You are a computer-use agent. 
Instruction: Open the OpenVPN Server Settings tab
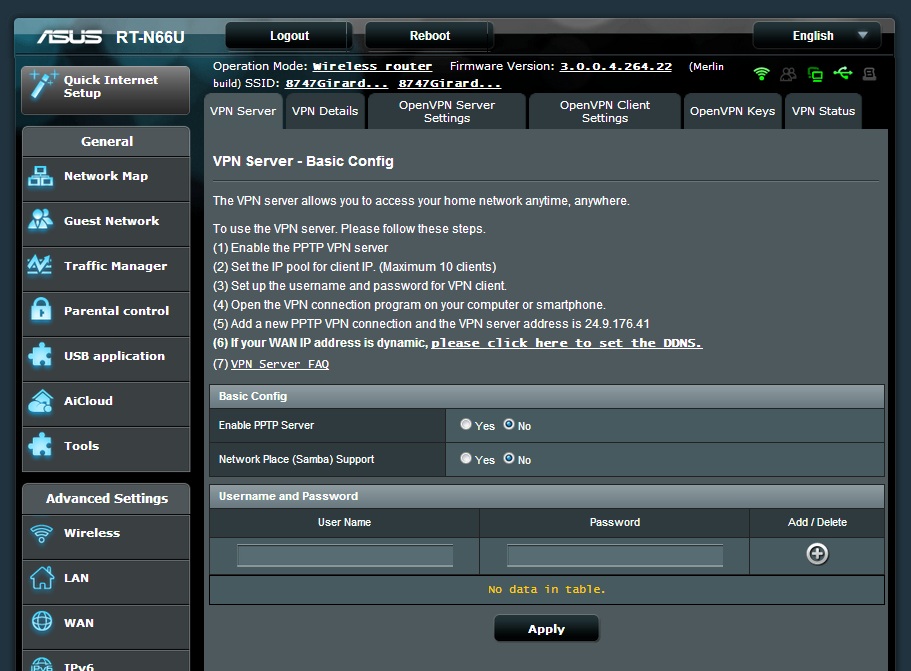[x=447, y=111]
